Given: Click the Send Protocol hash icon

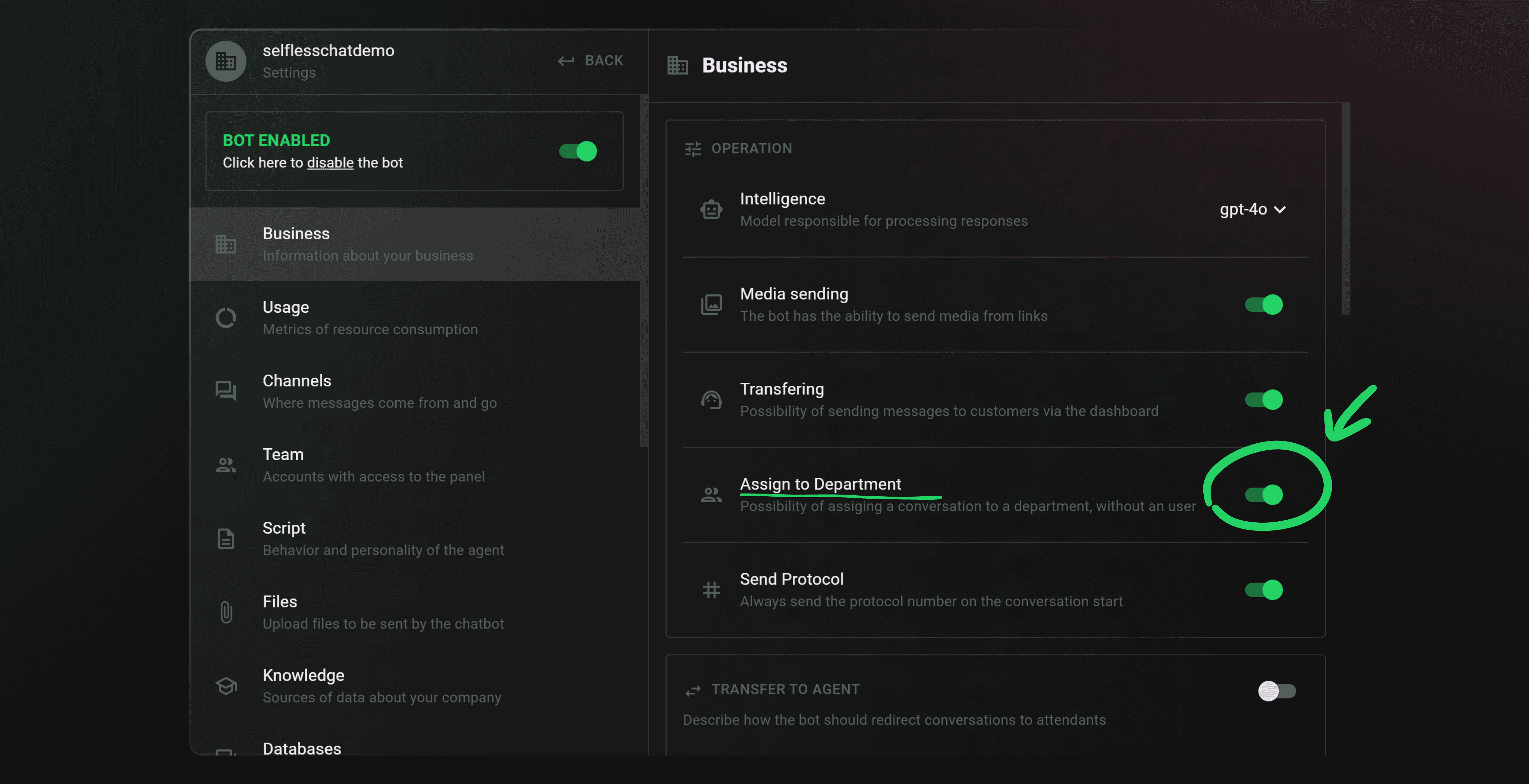Looking at the screenshot, I should pos(711,590).
